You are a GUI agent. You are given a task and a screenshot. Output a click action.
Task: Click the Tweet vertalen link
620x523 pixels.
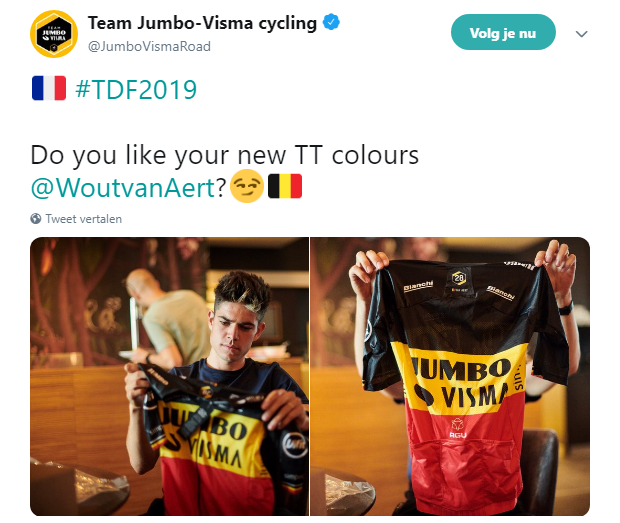click(x=83, y=219)
